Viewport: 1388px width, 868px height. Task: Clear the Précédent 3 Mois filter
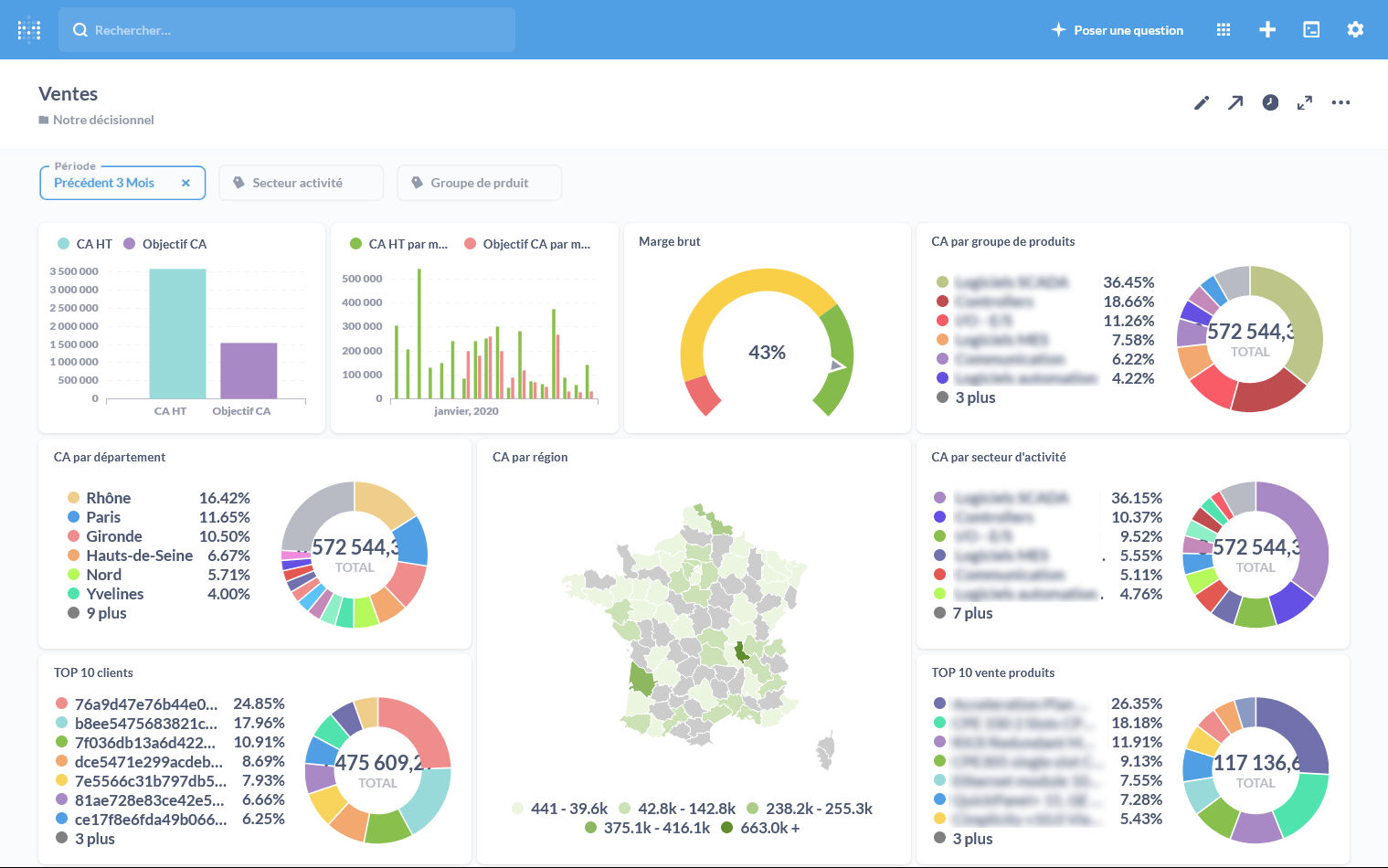coord(185,183)
